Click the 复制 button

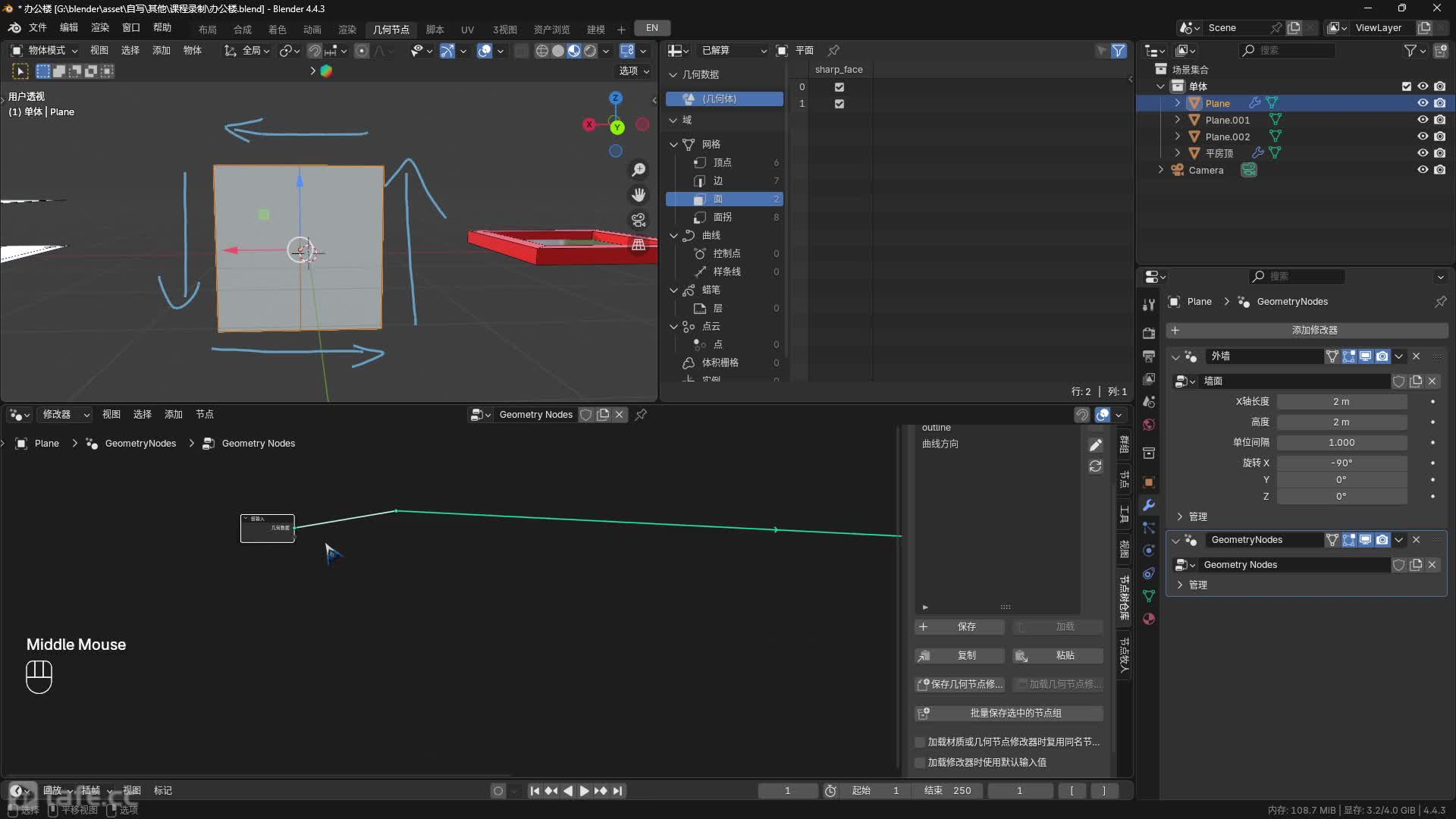point(959,656)
